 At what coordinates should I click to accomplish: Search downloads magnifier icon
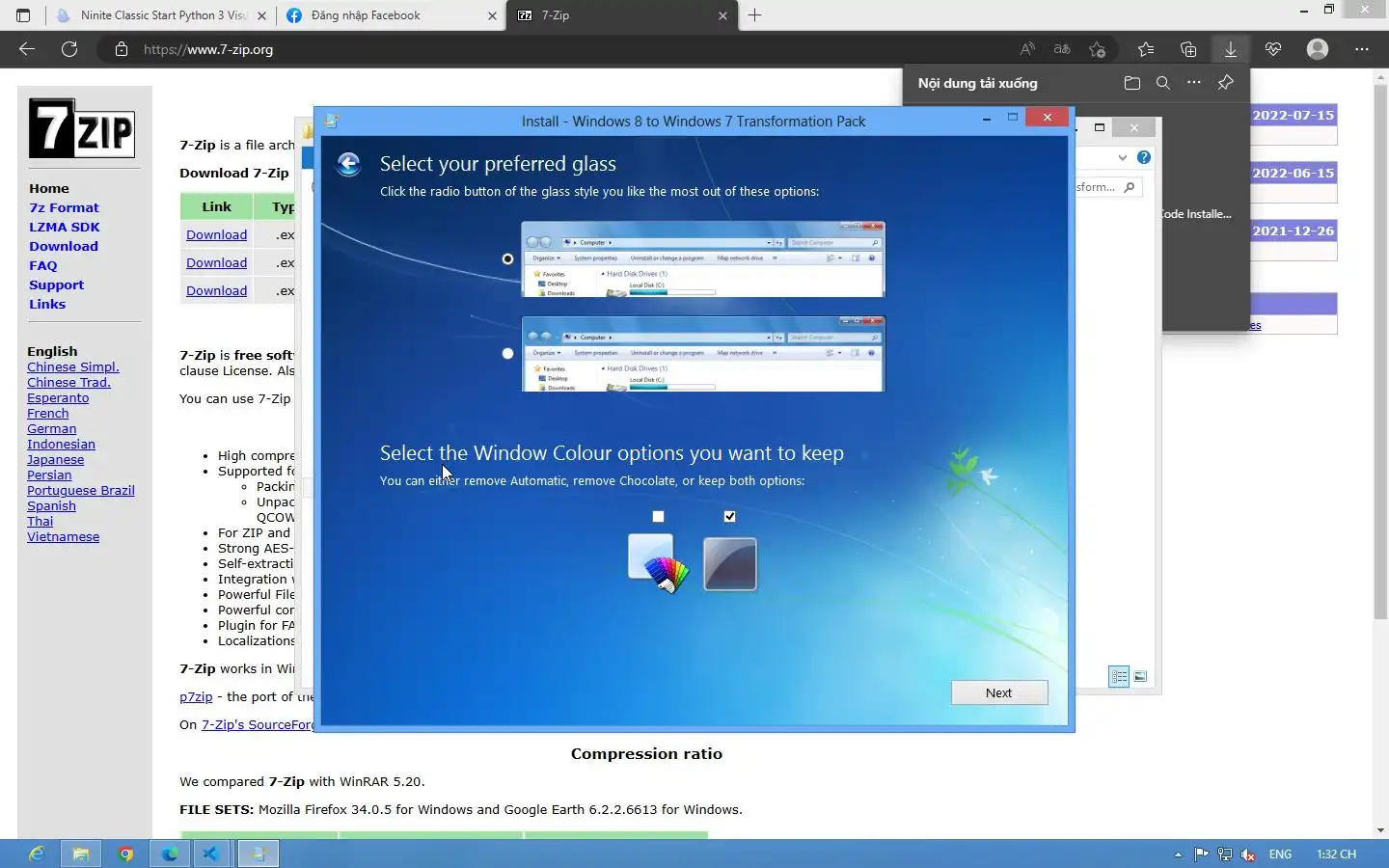(x=1163, y=83)
